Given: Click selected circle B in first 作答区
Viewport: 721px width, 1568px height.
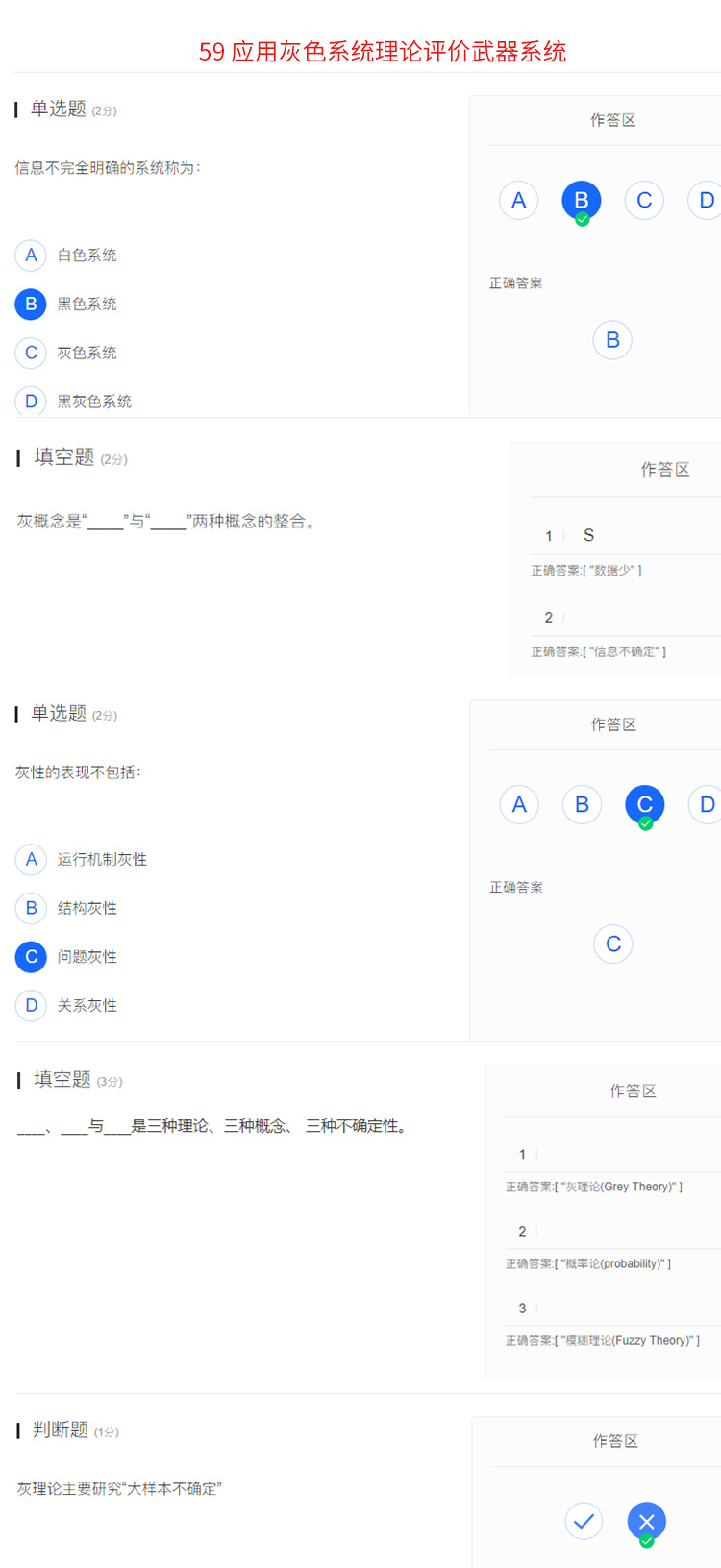Looking at the screenshot, I should (582, 200).
